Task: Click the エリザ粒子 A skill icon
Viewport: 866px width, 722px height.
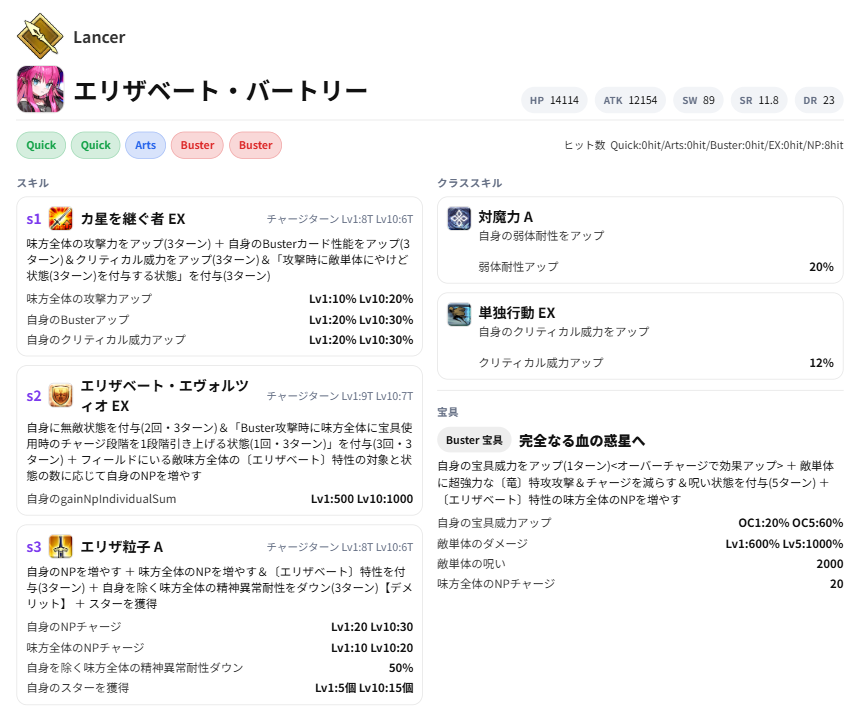Action: tap(61, 547)
